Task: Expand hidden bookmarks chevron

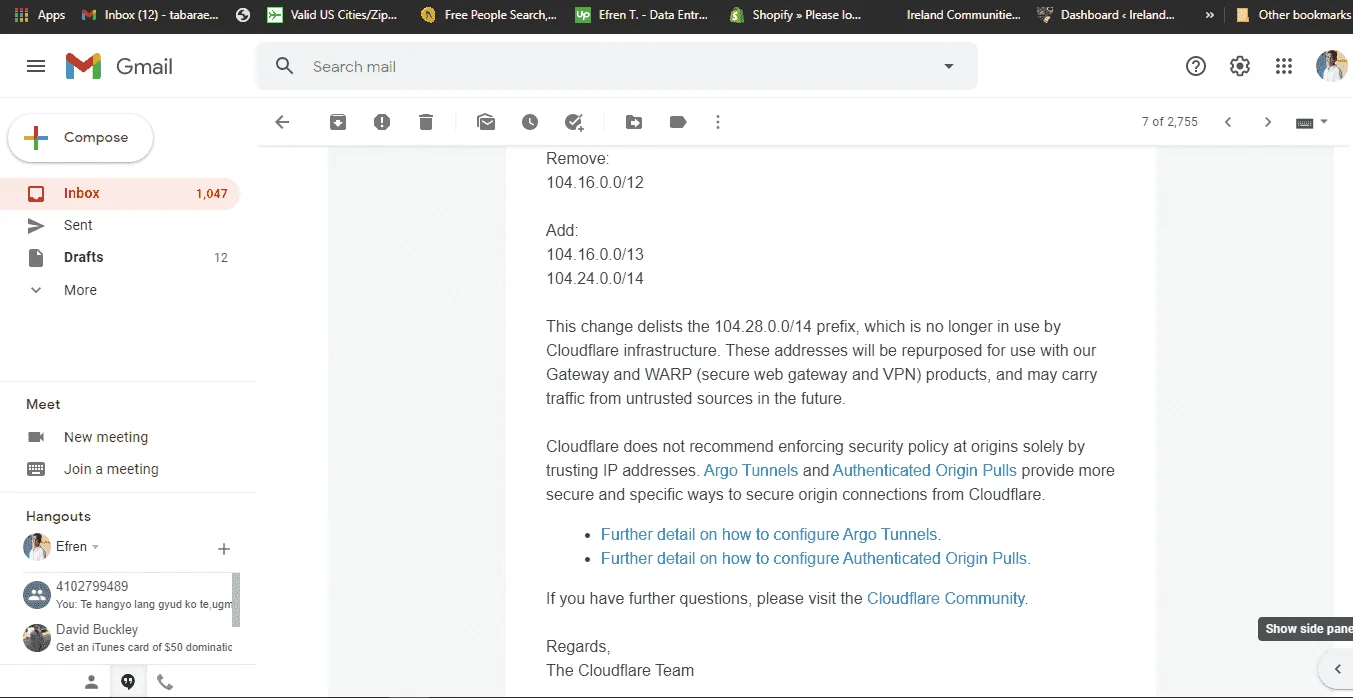Action: coord(1211,15)
